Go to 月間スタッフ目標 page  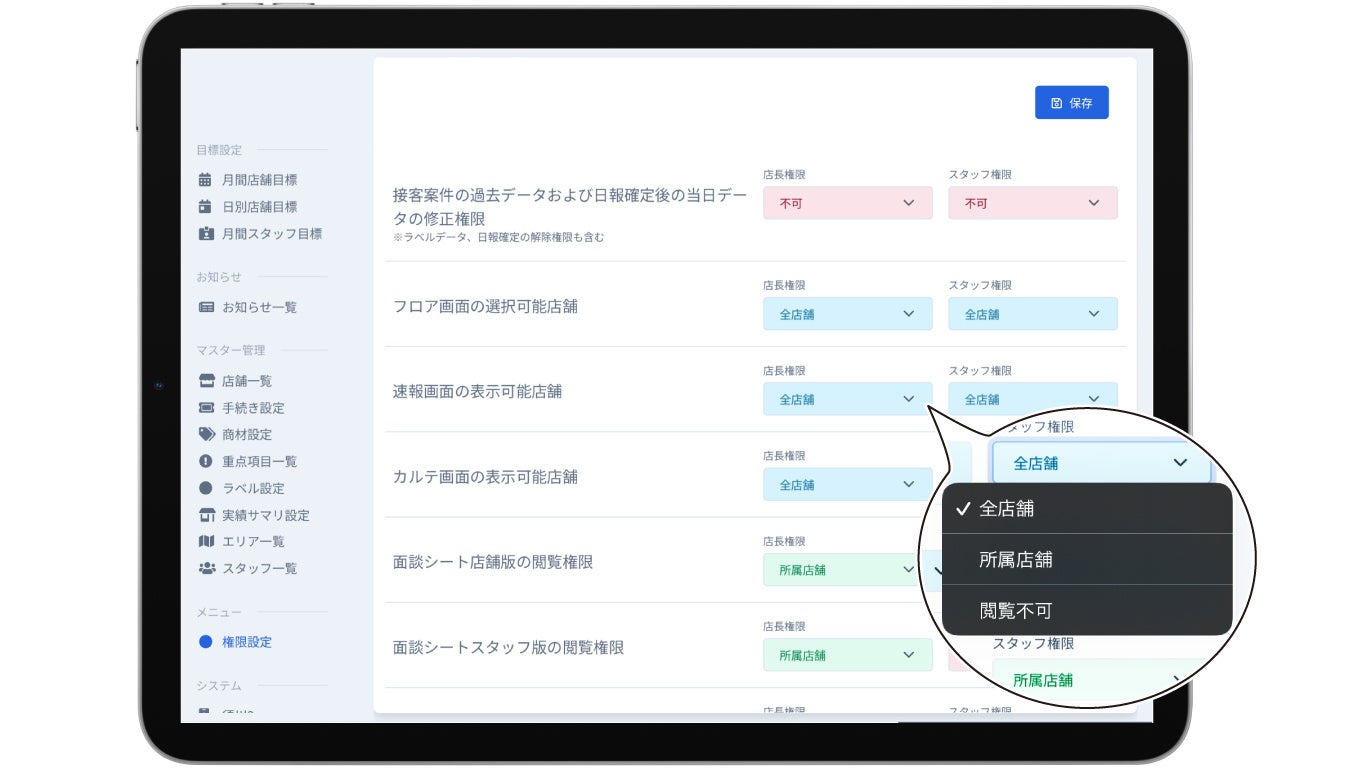(272, 234)
